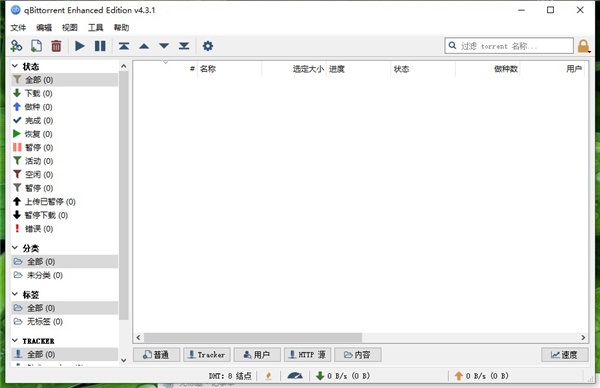Select 无标签 (0) tag filter
600x388 pixels.
coord(64,321)
